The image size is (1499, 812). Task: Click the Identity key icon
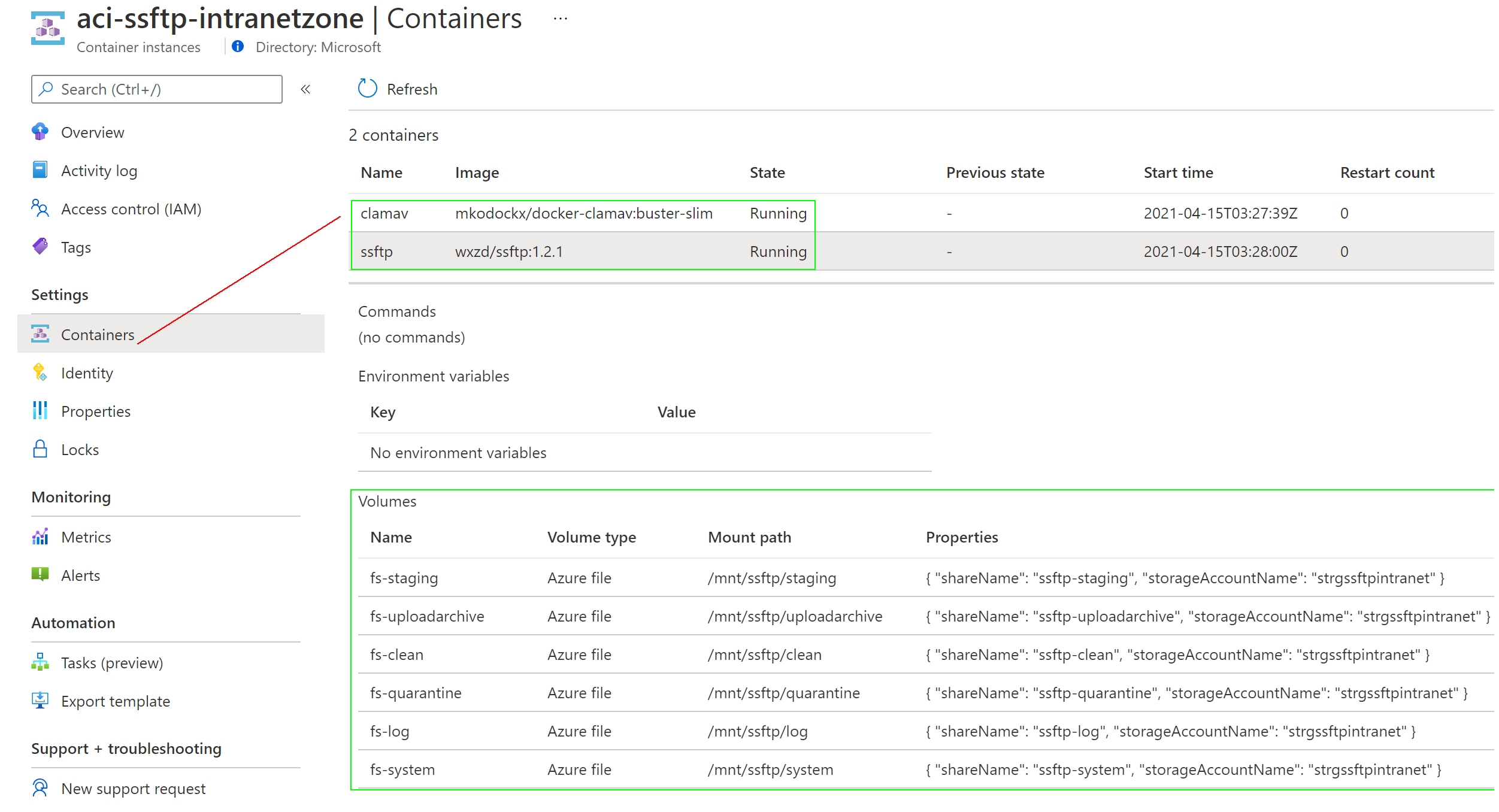tap(40, 372)
